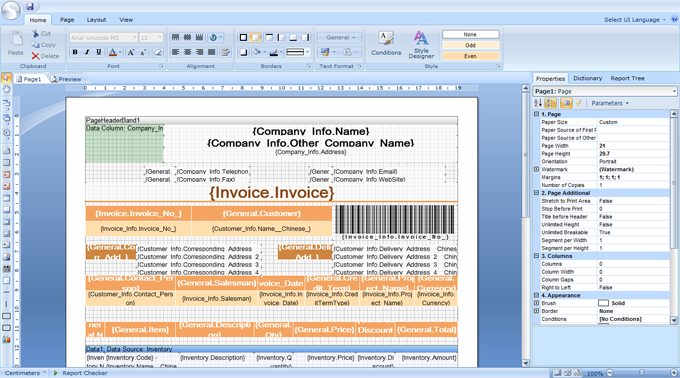
Task: Click the Paste clipboard icon
Action: (16, 39)
